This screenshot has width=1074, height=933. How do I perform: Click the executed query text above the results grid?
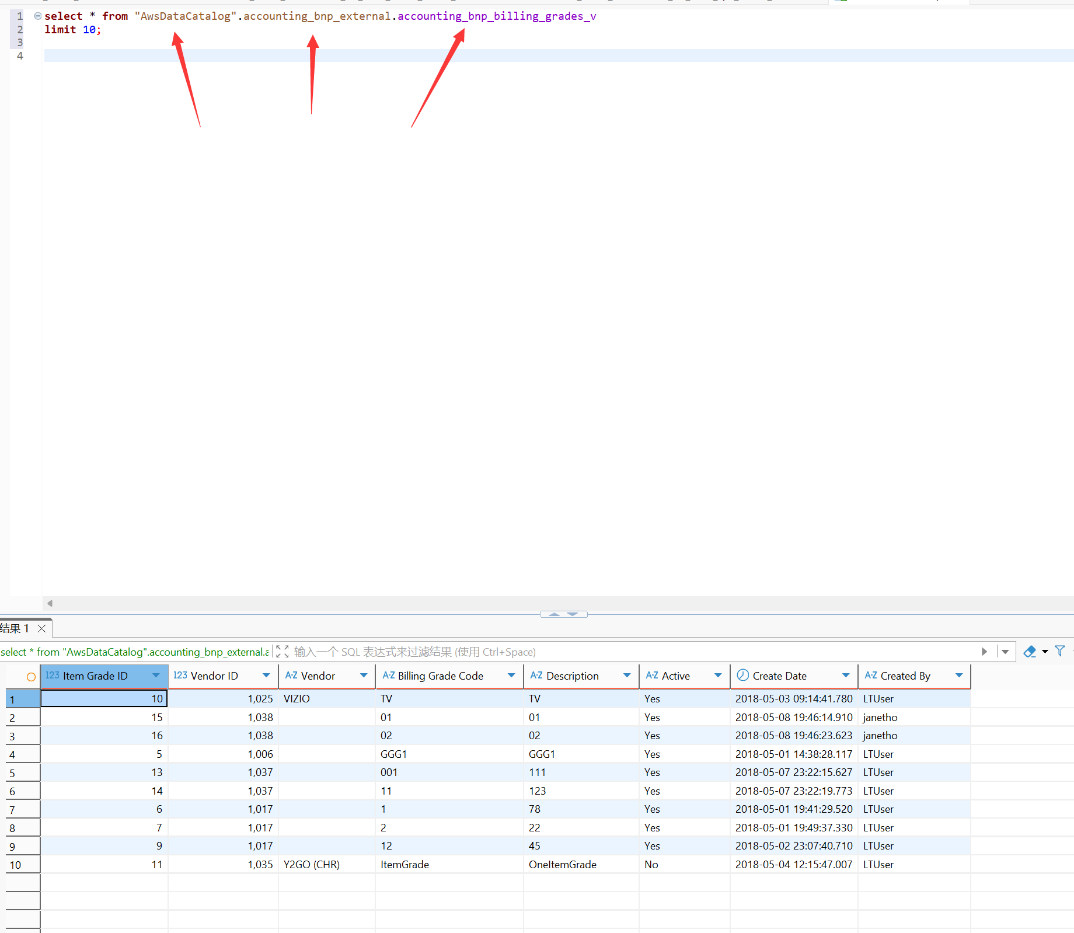[x=135, y=652]
